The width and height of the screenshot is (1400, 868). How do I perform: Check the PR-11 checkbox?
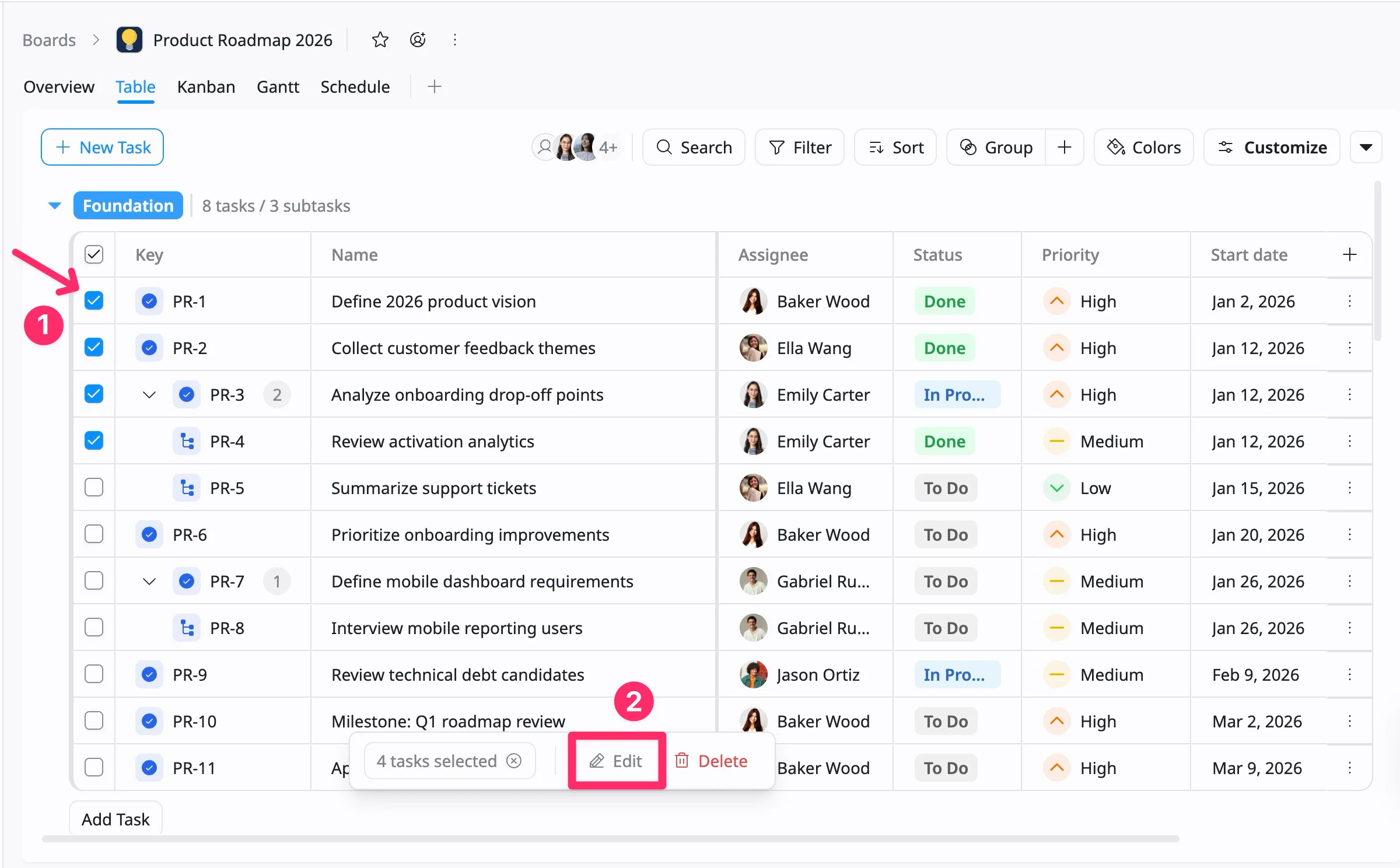[94, 768]
